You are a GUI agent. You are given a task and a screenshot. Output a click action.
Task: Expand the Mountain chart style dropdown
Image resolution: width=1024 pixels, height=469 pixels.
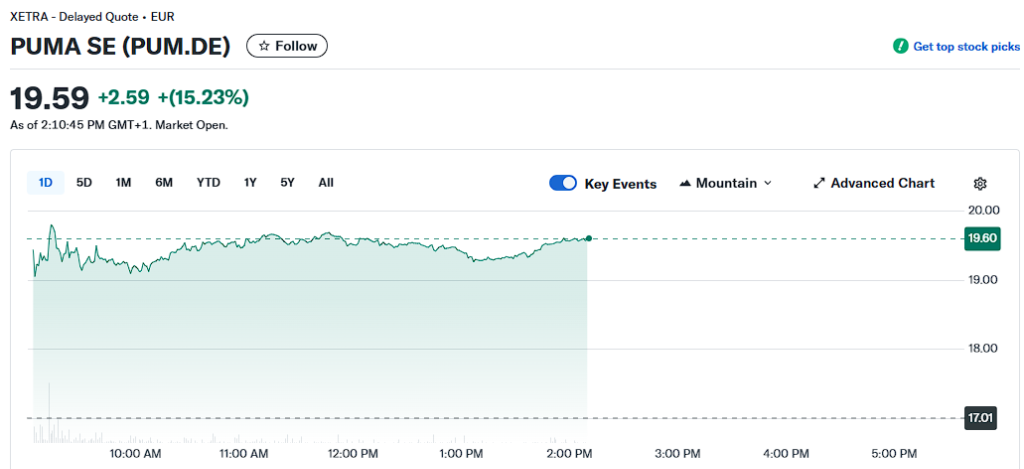point(768,183)
